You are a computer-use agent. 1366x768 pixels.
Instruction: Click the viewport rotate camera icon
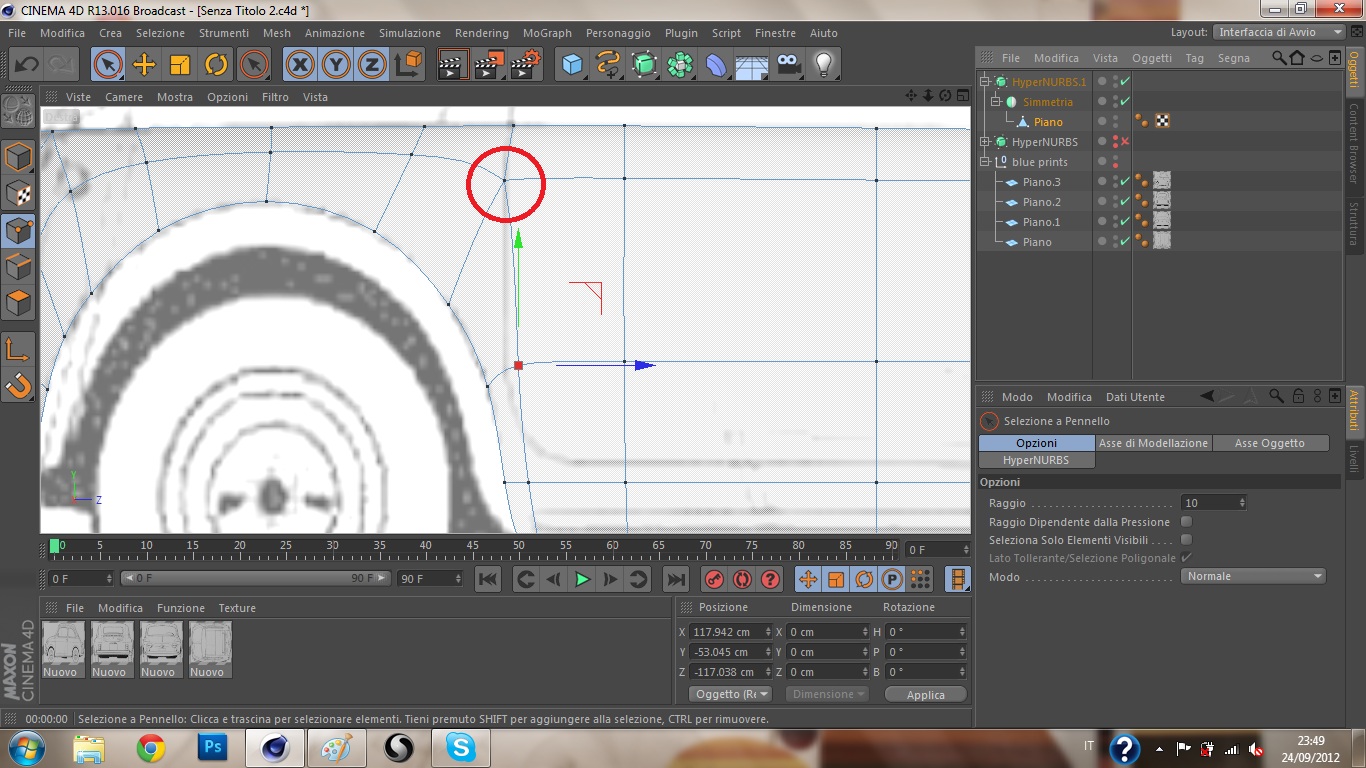(945, 96)
